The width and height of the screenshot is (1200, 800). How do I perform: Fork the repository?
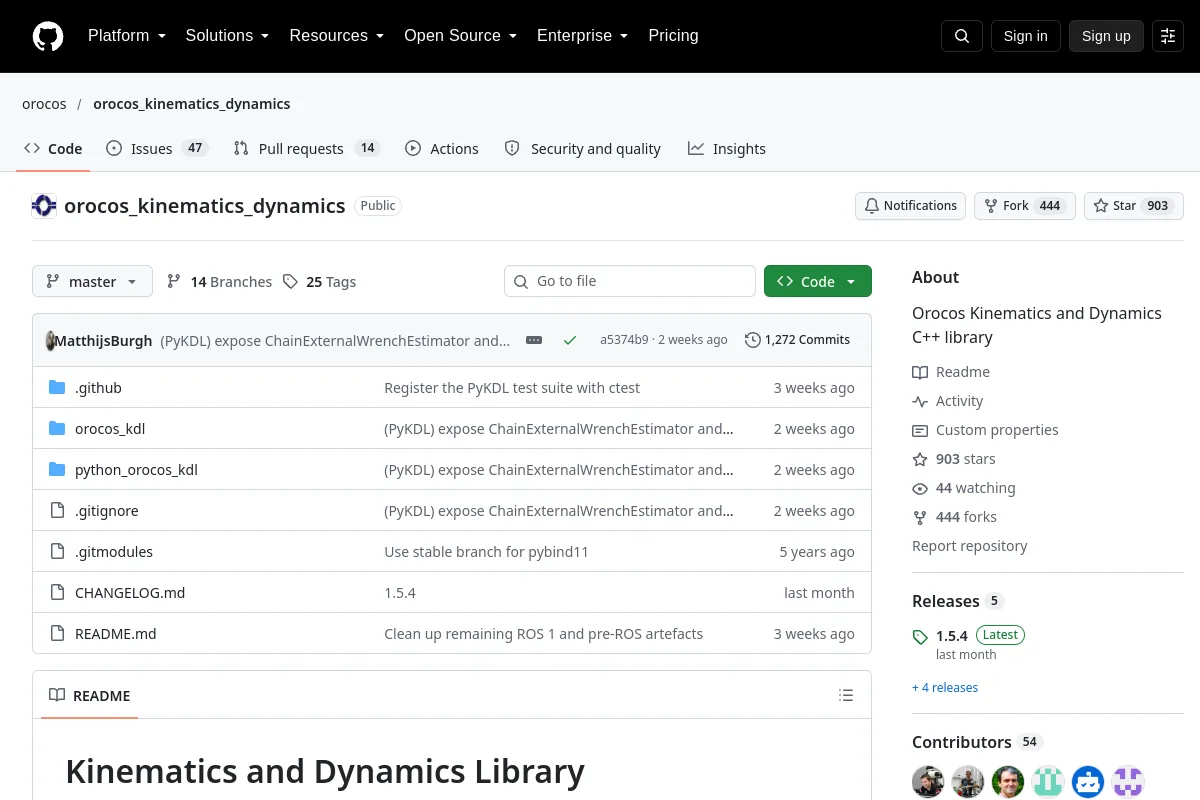pos(1024,206)
